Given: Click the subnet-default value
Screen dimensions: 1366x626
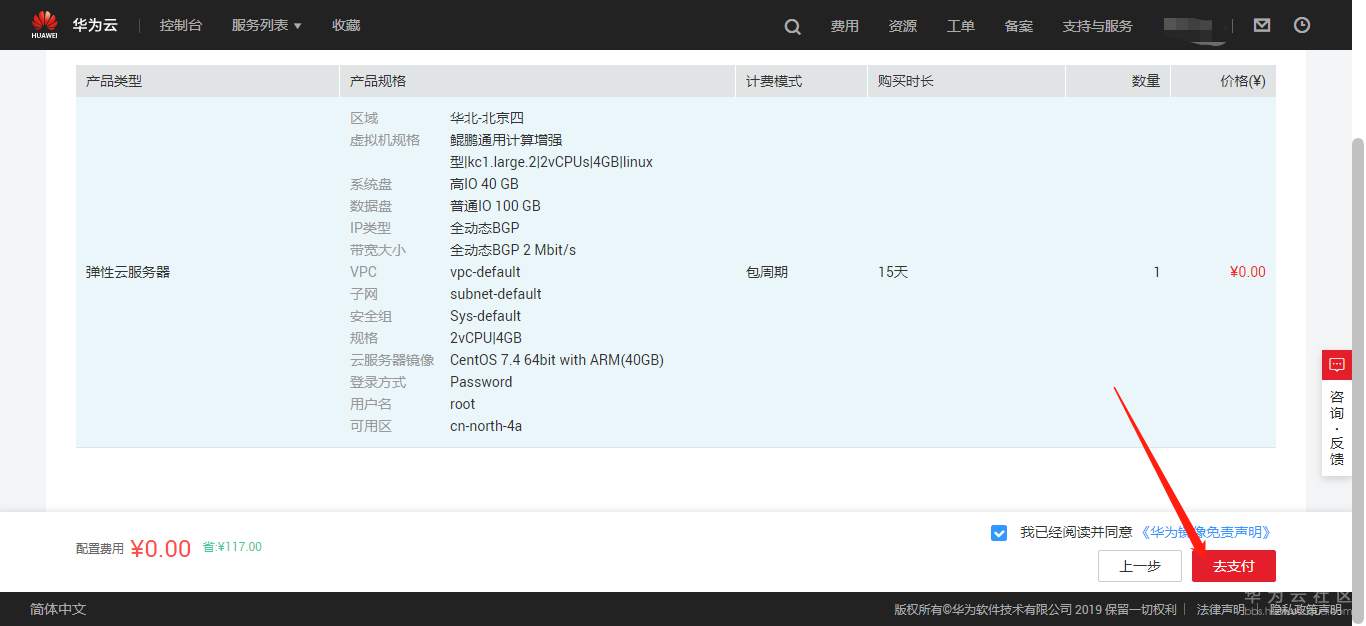Looking at the screenshot, I should tap(496, 294).
